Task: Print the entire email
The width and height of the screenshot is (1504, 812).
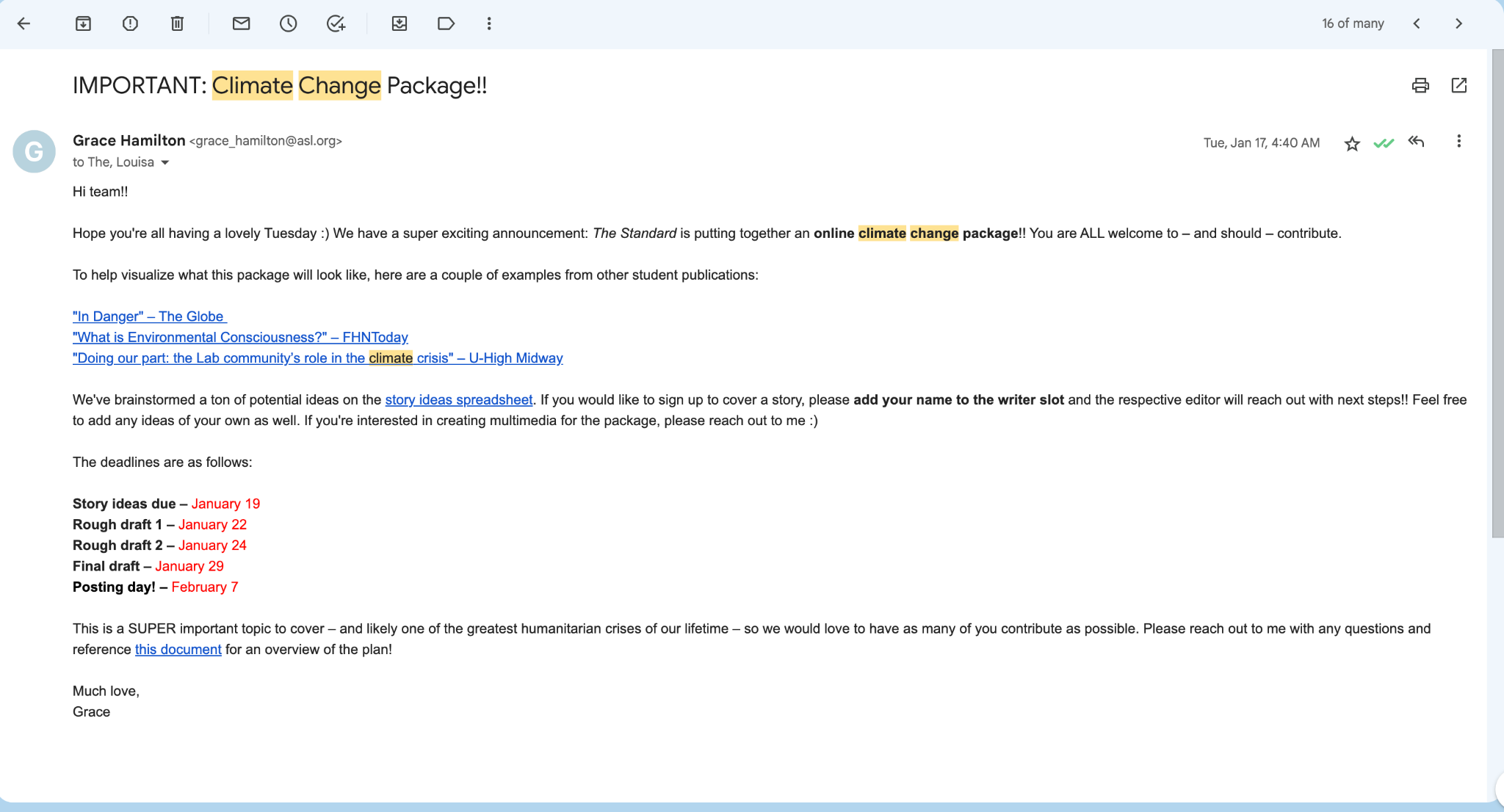Action: [x=1420, y=85]
